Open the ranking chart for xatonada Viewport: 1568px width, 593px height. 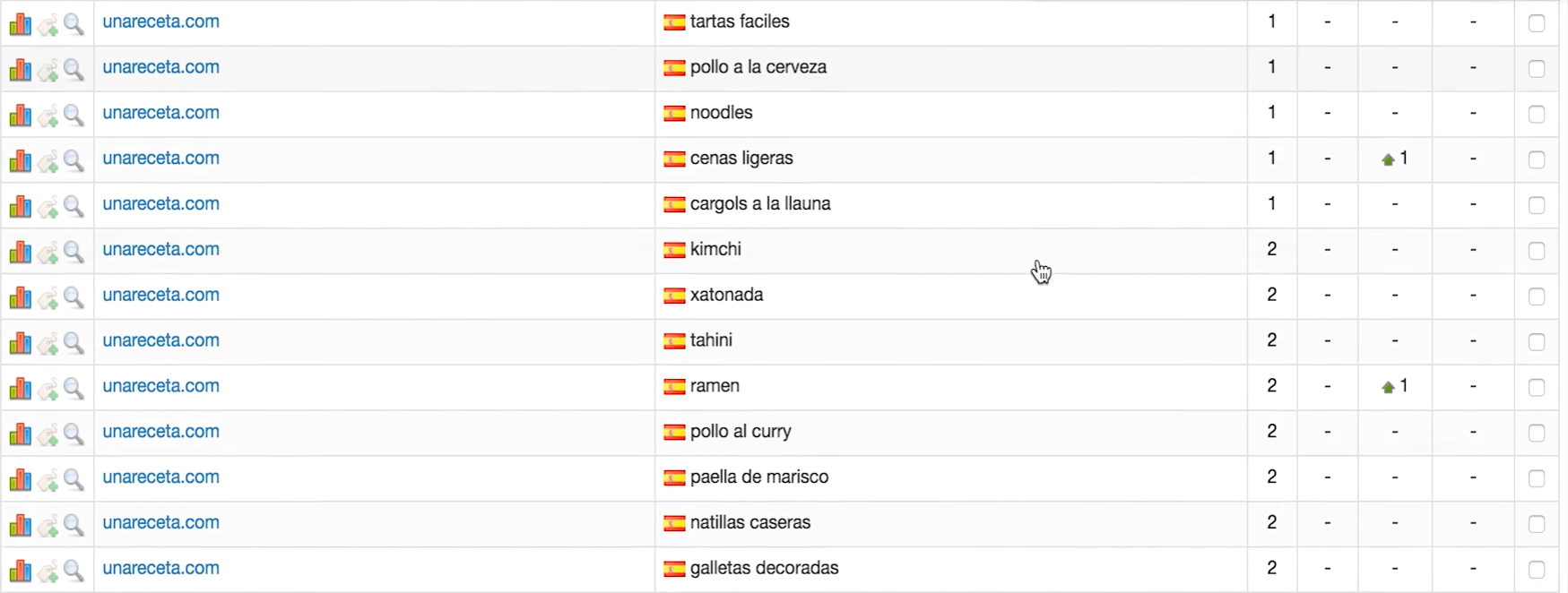(x=20, y=297)
